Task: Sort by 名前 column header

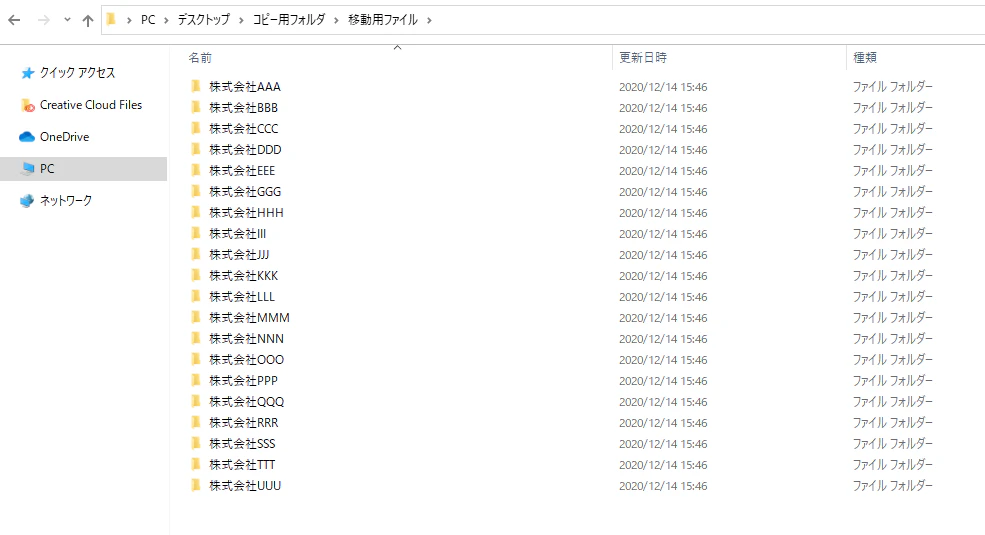Action: click(x=200, y=58)
